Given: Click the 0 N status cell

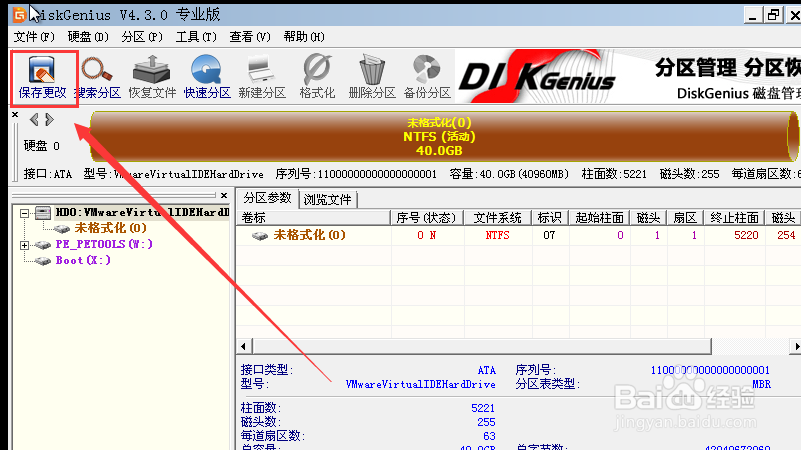Looking at the screenshot, I should 427,235.
